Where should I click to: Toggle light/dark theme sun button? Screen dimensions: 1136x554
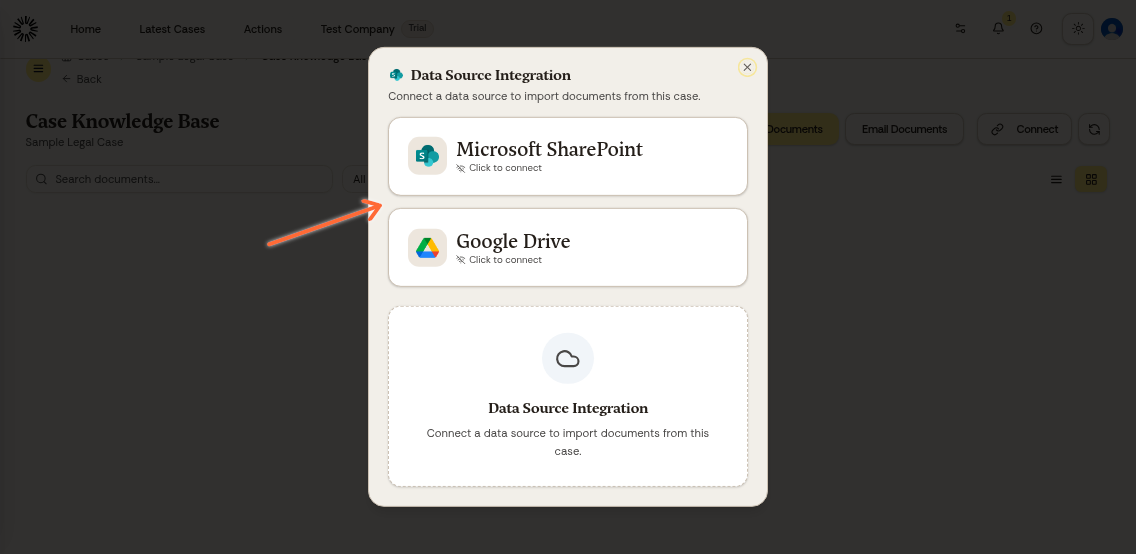[1078, 29]
